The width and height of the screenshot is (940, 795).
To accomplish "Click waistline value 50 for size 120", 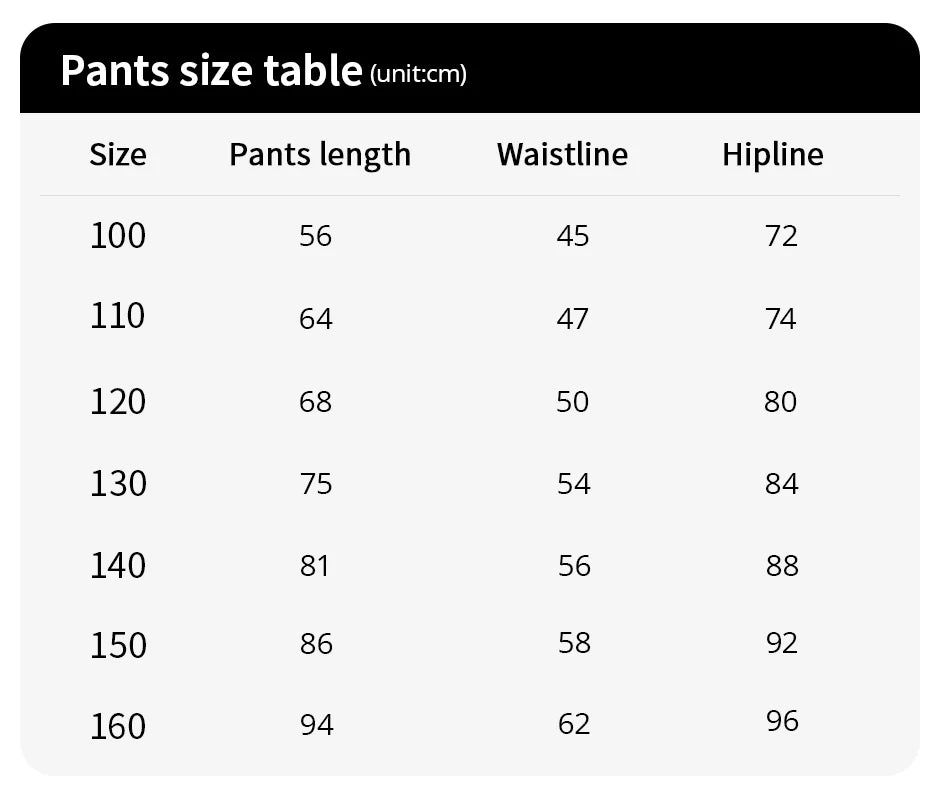I will pos(573,402).
